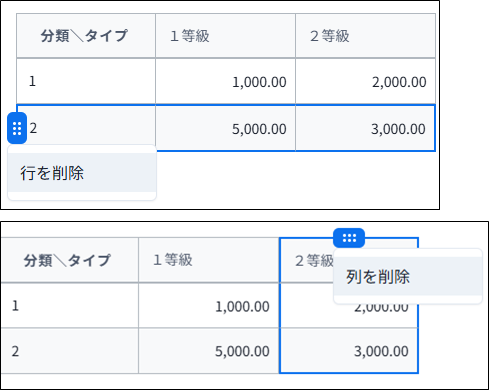Click the row drag handle icon beside row 2
489x390 pixels.
17,128
